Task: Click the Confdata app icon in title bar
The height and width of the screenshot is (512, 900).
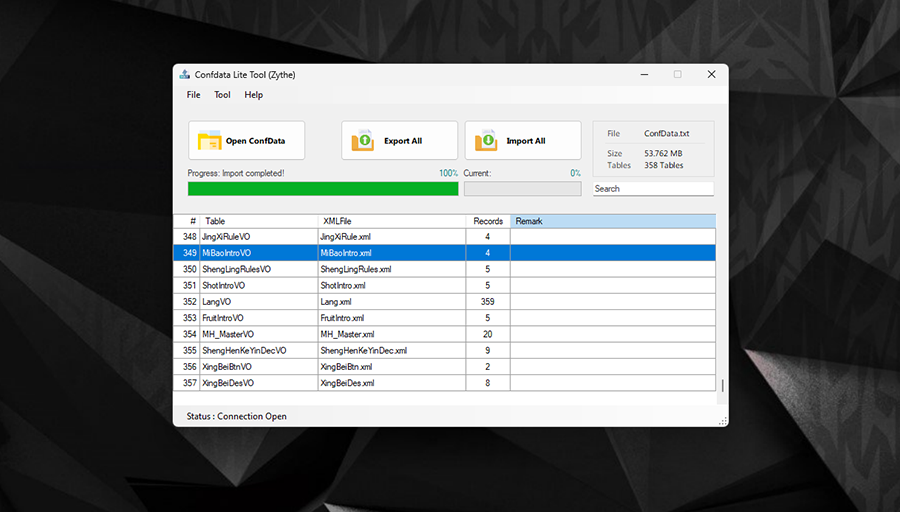Action: tap(184, 75)
